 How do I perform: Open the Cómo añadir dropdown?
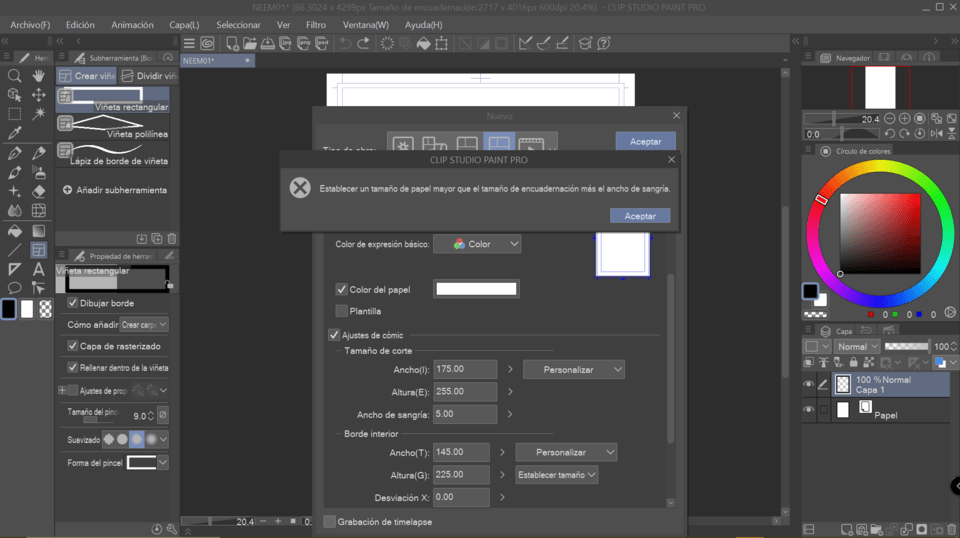tap(144, 324)
